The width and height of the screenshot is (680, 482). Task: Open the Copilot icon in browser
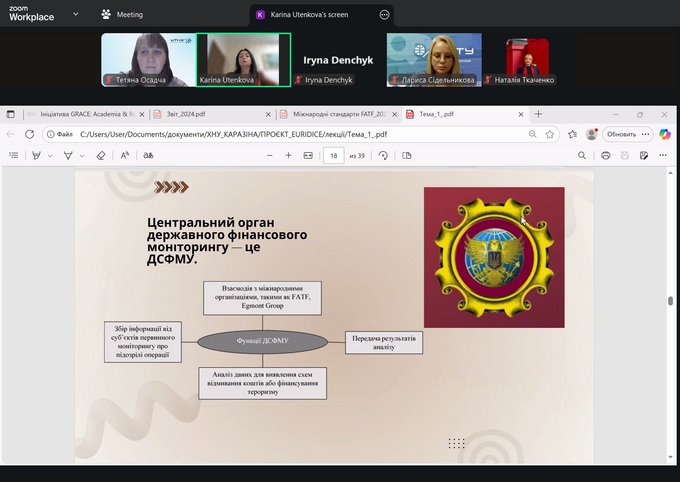pyautogui.click(x=664, y=134)
